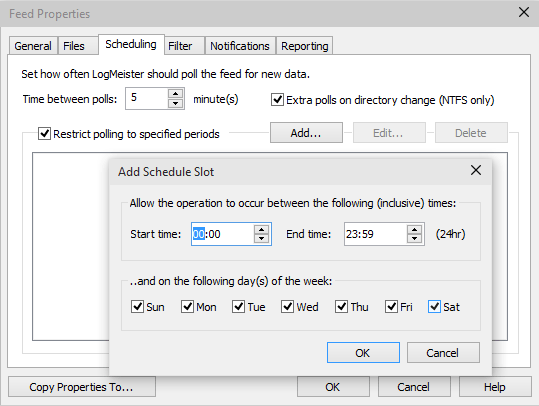Open Help from Feed Properties
This screenshot has height=406, width=539.
(495, 387)
